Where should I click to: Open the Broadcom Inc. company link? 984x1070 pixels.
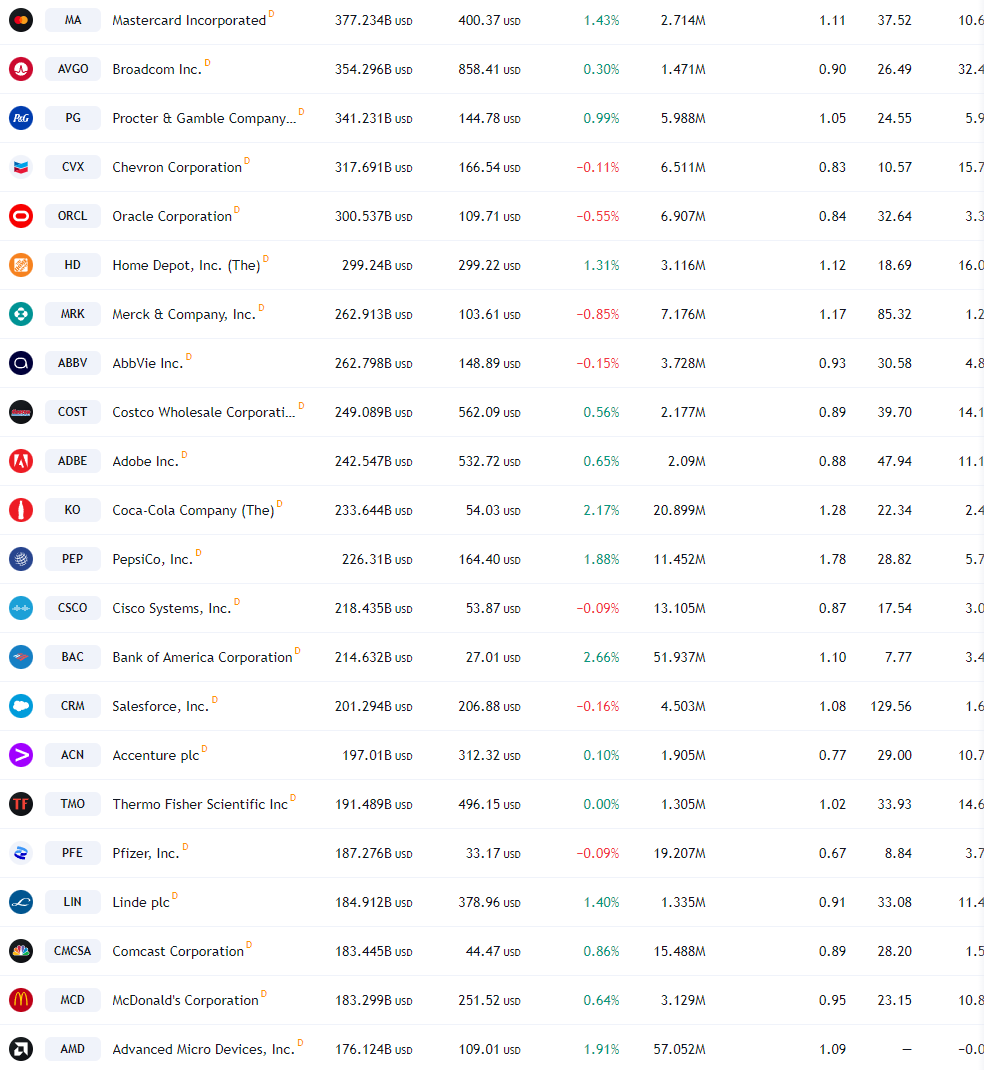click(x=157, y=70)
